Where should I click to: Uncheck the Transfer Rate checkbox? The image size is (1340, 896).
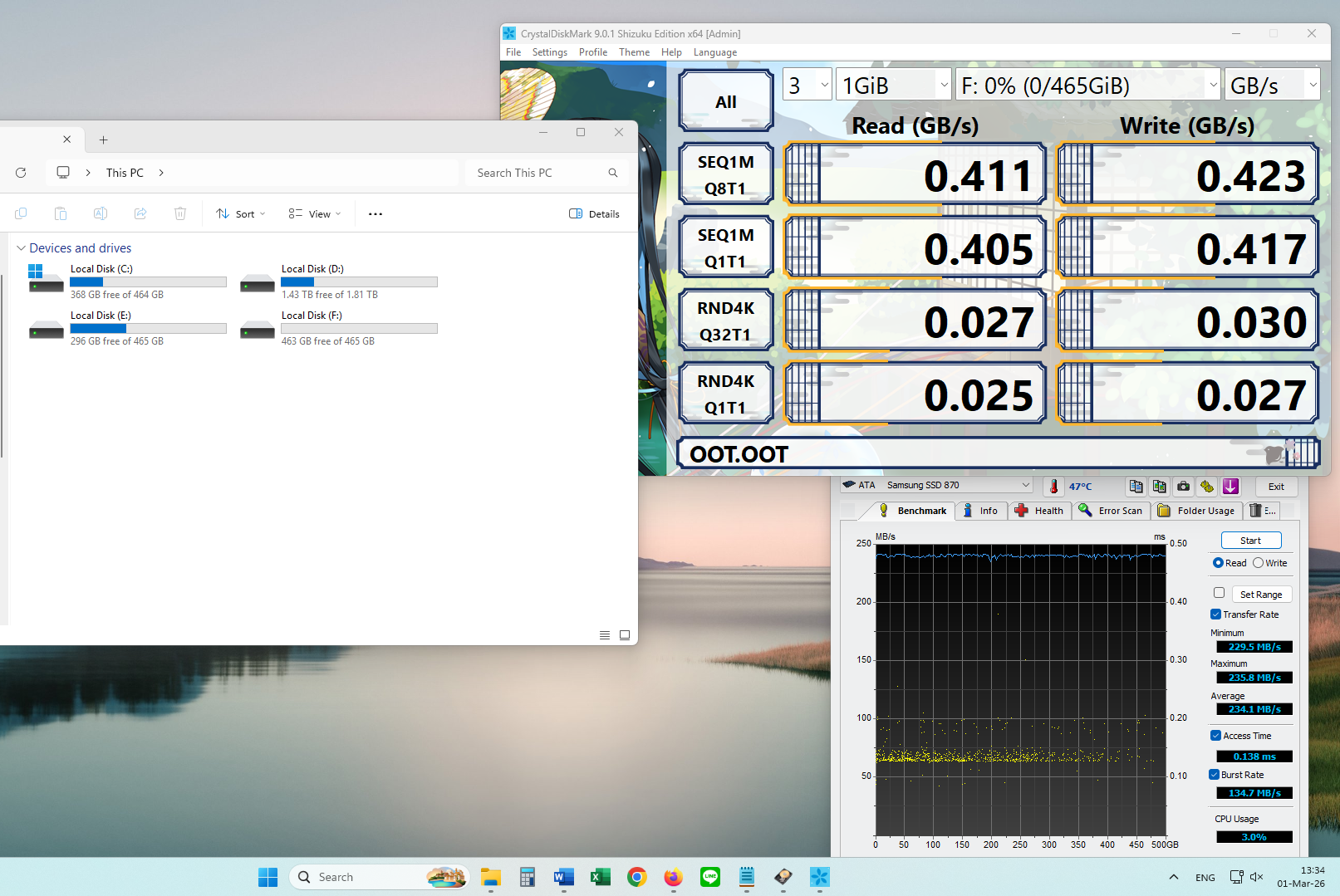pos(1216,614)
